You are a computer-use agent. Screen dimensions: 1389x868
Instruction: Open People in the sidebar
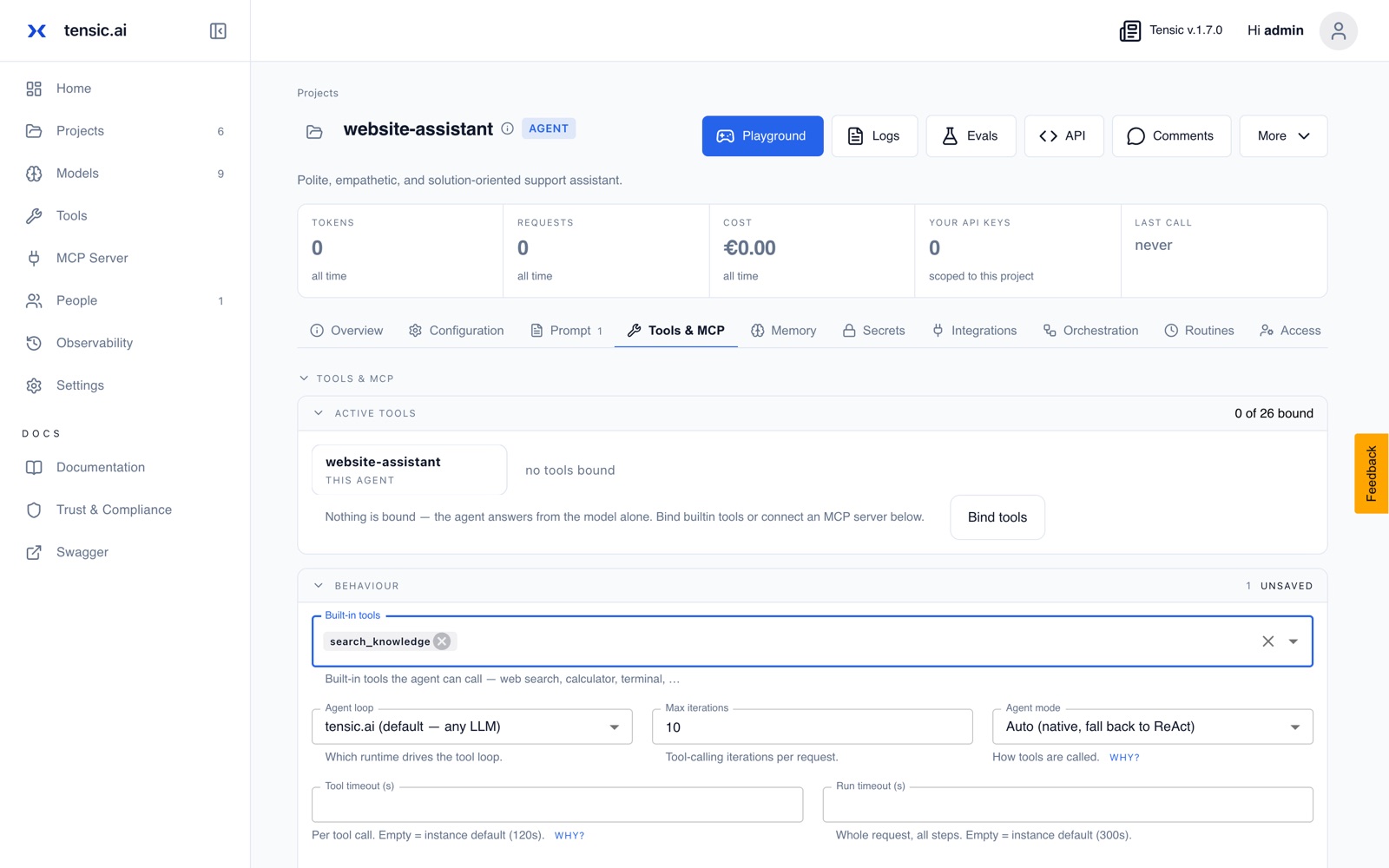125,300
